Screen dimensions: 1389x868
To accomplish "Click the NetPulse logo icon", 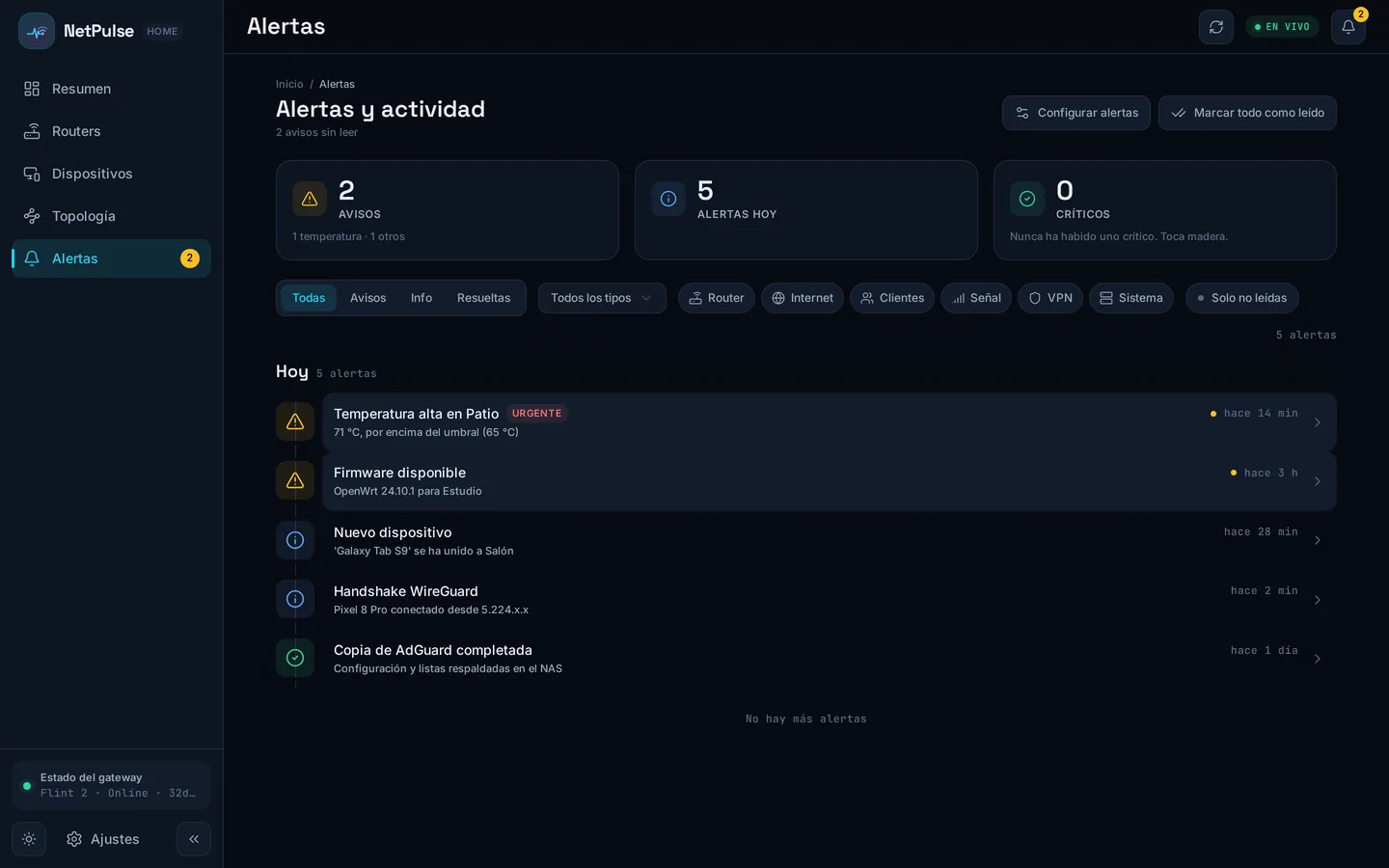I will click(x=37, y=31).
